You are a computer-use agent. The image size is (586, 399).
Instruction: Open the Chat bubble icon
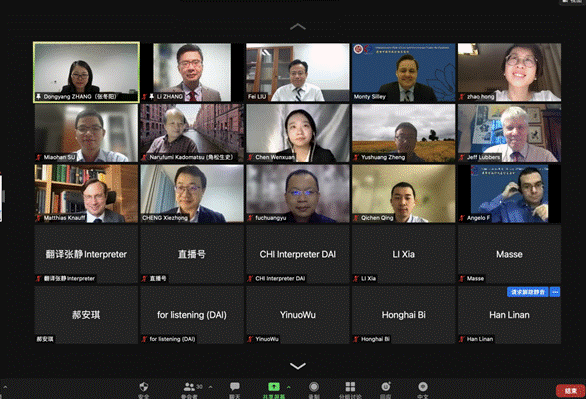tap(235, 386)
